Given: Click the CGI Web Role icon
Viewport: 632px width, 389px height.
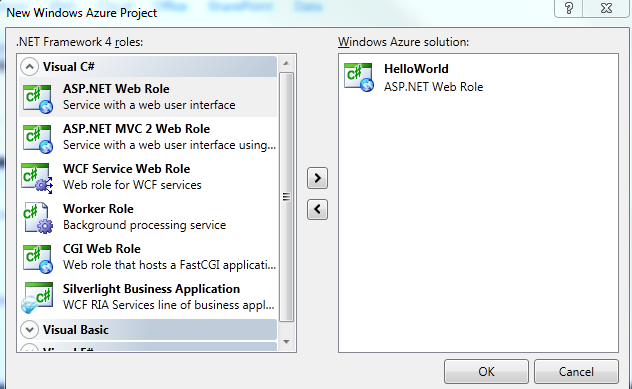Looking at the screenshot, I should coord(37,259).
